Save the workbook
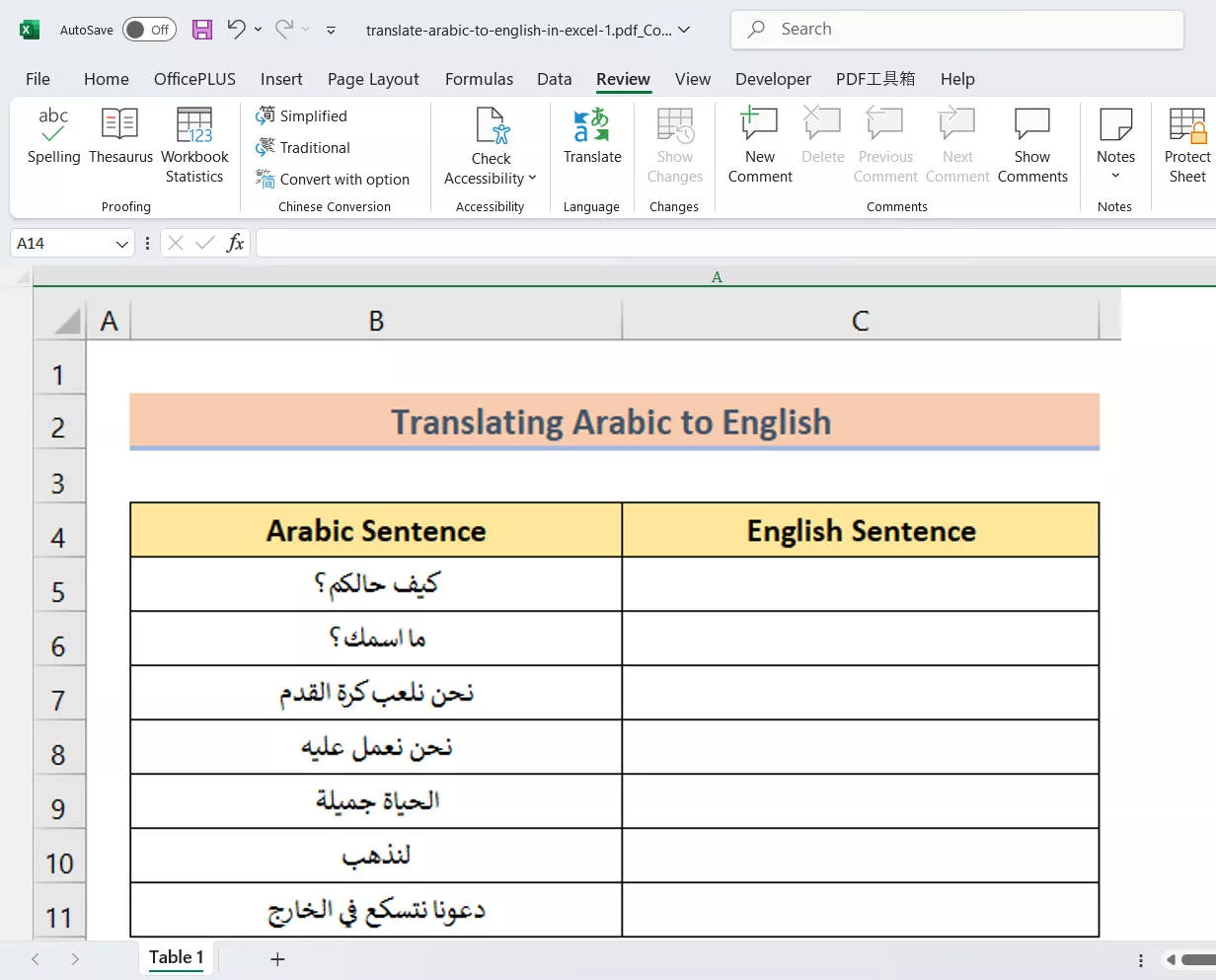Screen dimensions: 1216x980 click(202, 30)
